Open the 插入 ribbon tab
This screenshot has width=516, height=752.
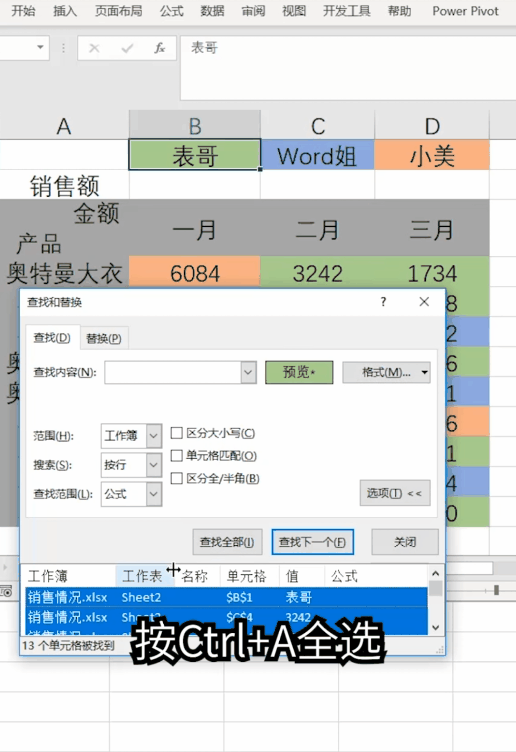(x=65, y=11)
